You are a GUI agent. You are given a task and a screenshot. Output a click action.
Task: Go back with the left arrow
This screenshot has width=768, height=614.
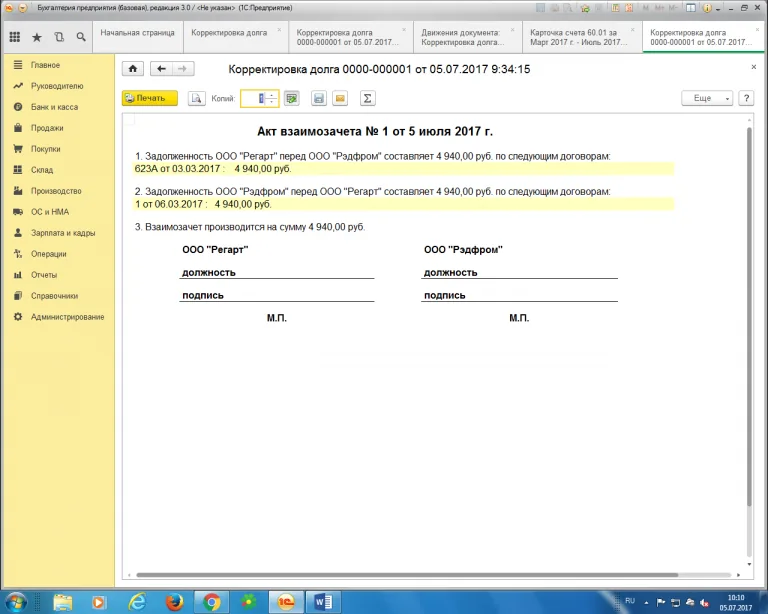point(160,69)
